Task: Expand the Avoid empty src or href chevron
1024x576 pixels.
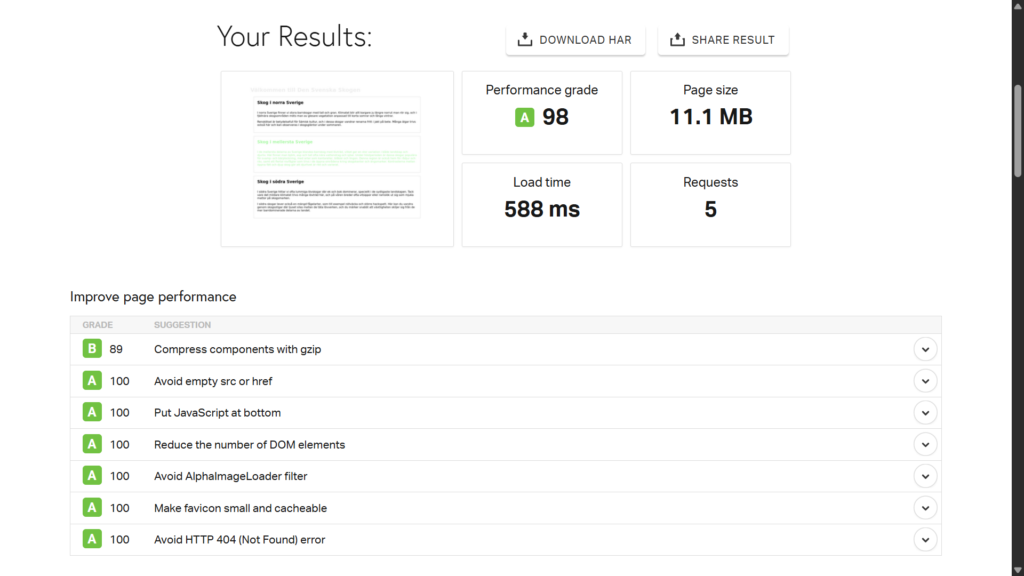Action: click(925, 381)
